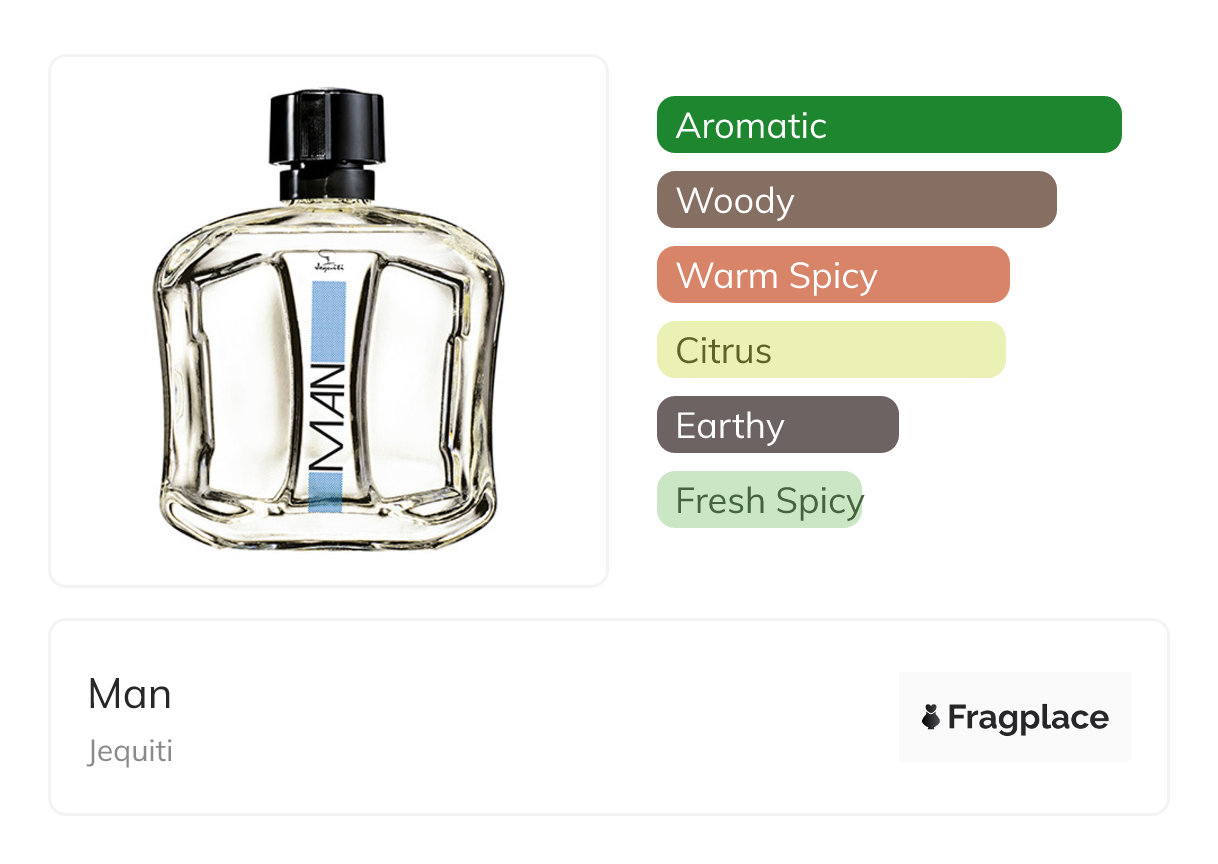
Task: Select the product info card at bottom
Action: click(x=609, y=717)
